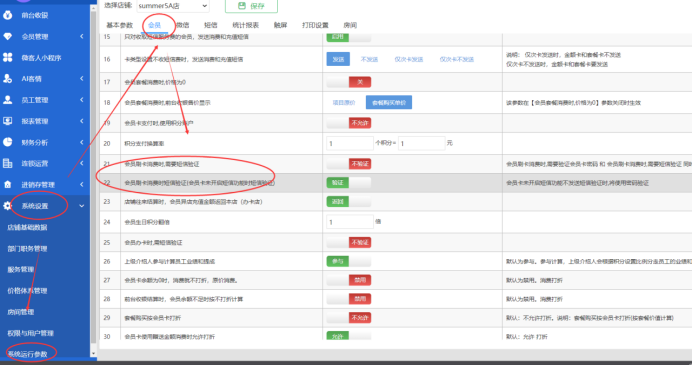Expand 员工管理 menu chevron

click(82, 100)
